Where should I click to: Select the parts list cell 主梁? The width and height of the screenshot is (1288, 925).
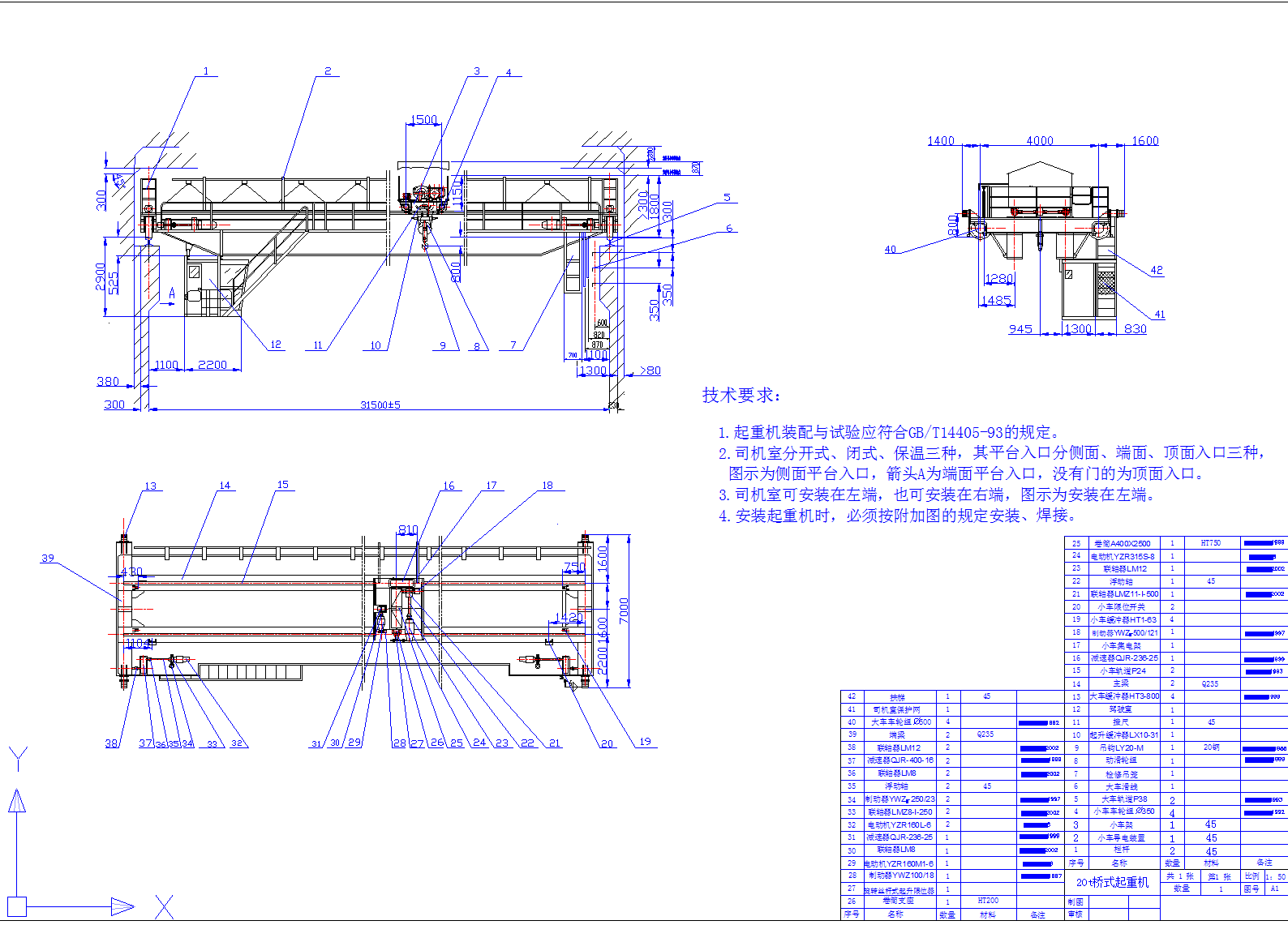pos(1120,683)
